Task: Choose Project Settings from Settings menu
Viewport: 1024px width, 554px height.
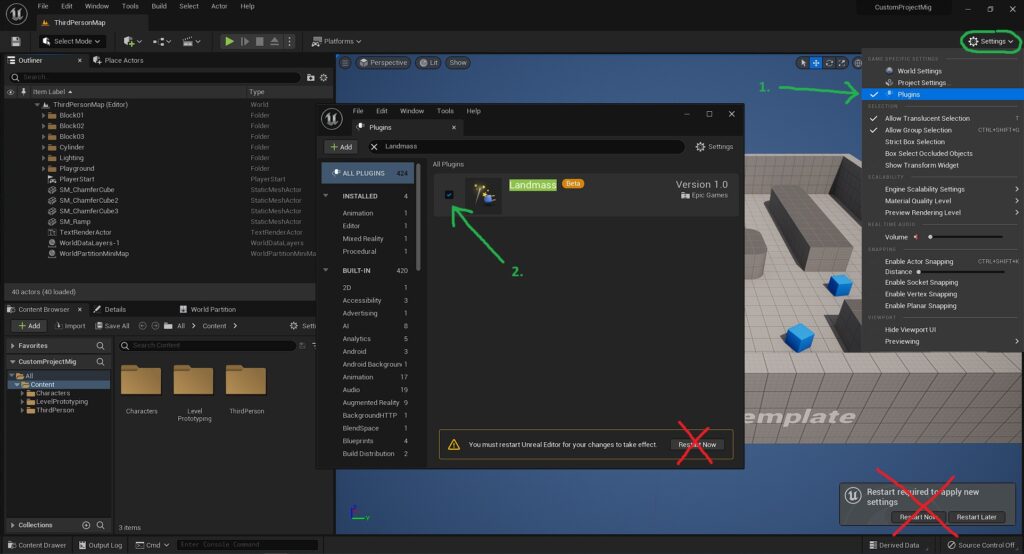Action: point(921,83)
